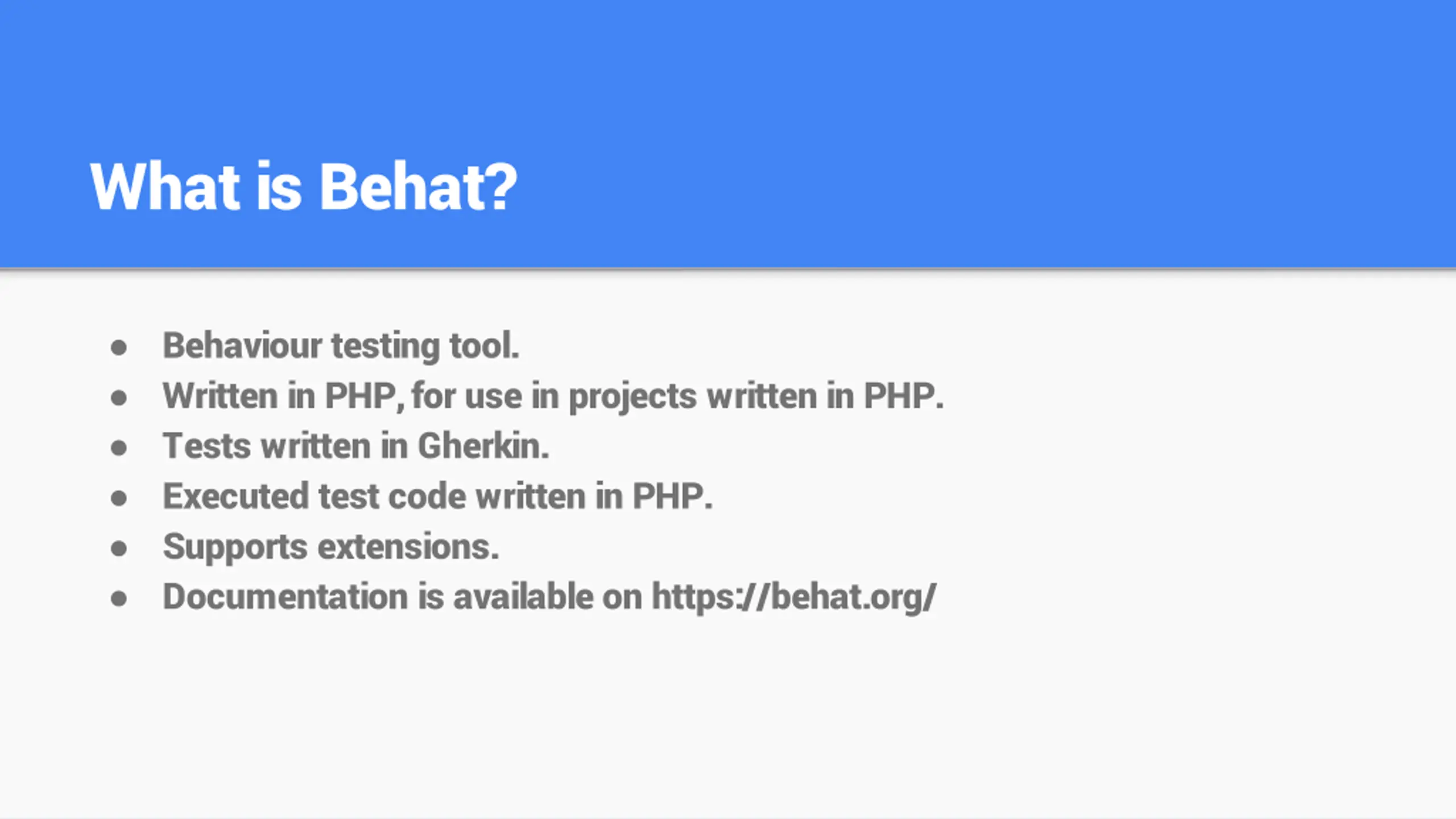Click the bullet dot before 'Written in PHP'

pyautogui.click(x=118, y=398)
